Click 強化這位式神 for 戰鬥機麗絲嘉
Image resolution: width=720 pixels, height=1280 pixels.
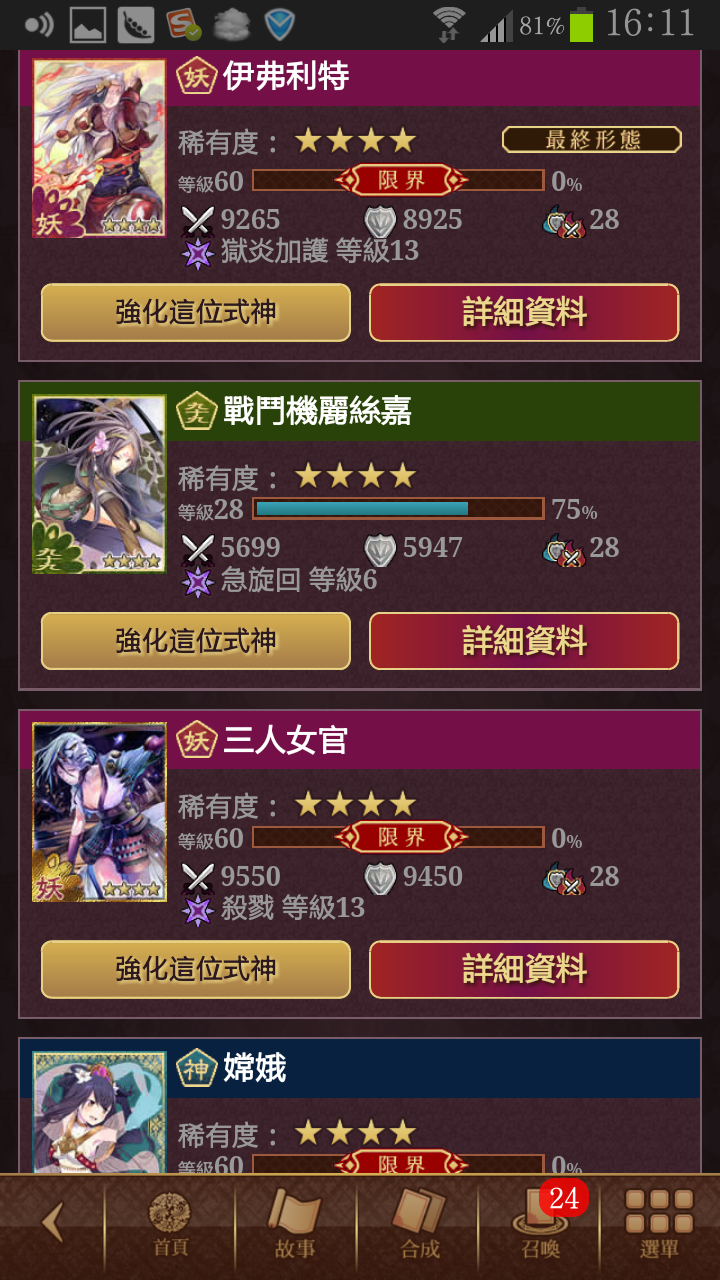(196, 641)
